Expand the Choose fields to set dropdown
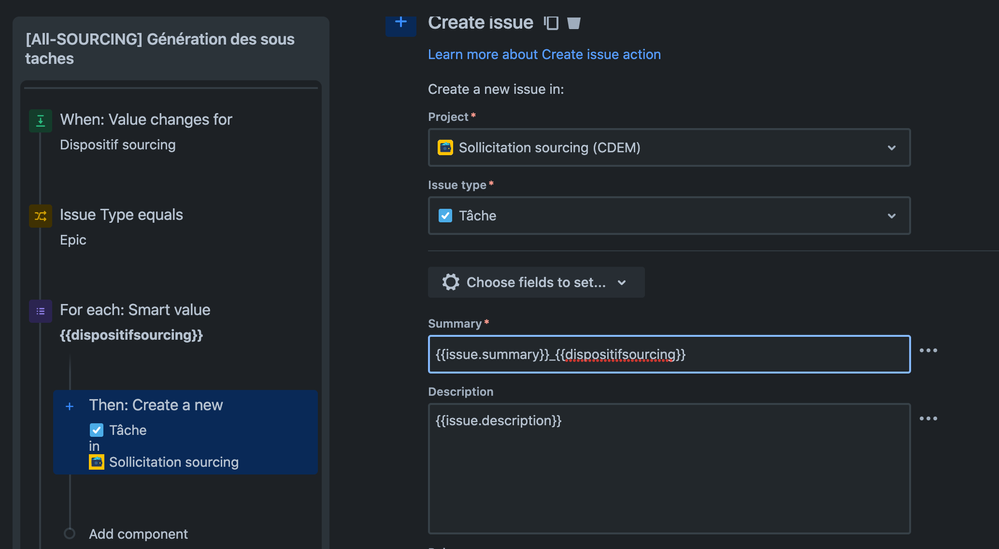This screenshot has height=549, width=999. (x=536, y=282)
